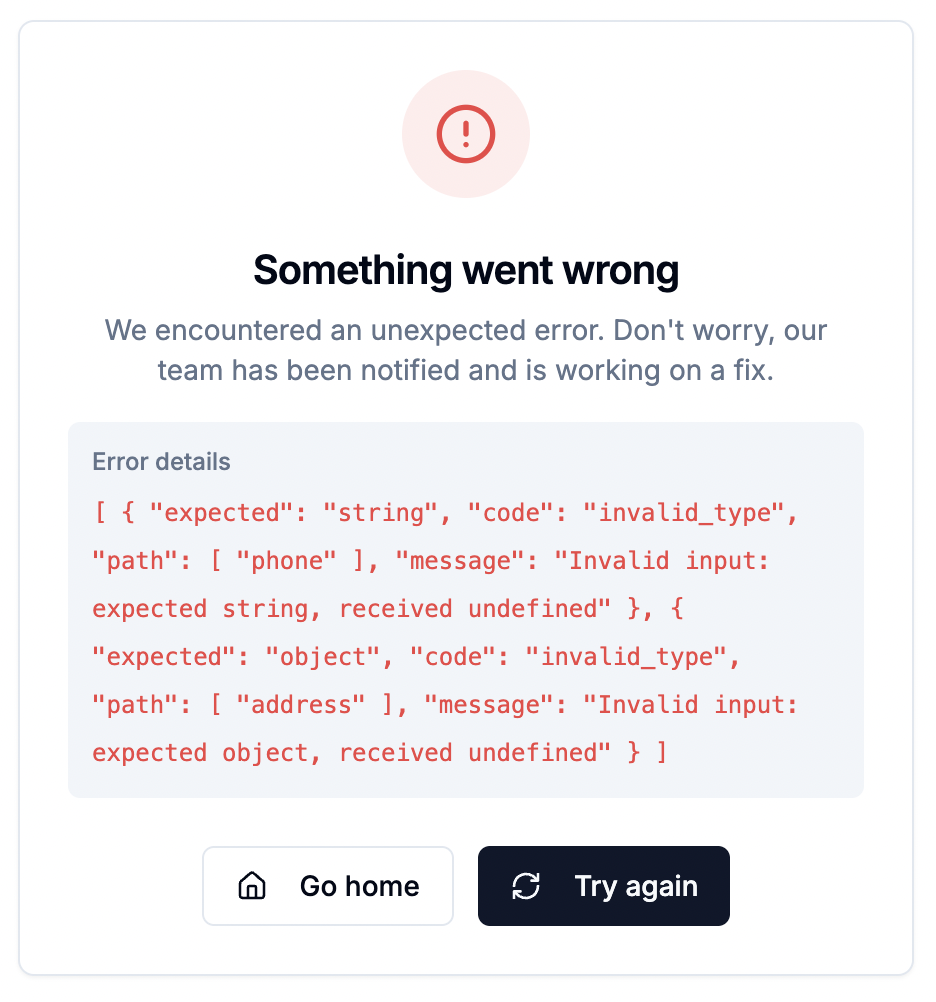Click the "Something went wrong" heading

pos(466,270)
